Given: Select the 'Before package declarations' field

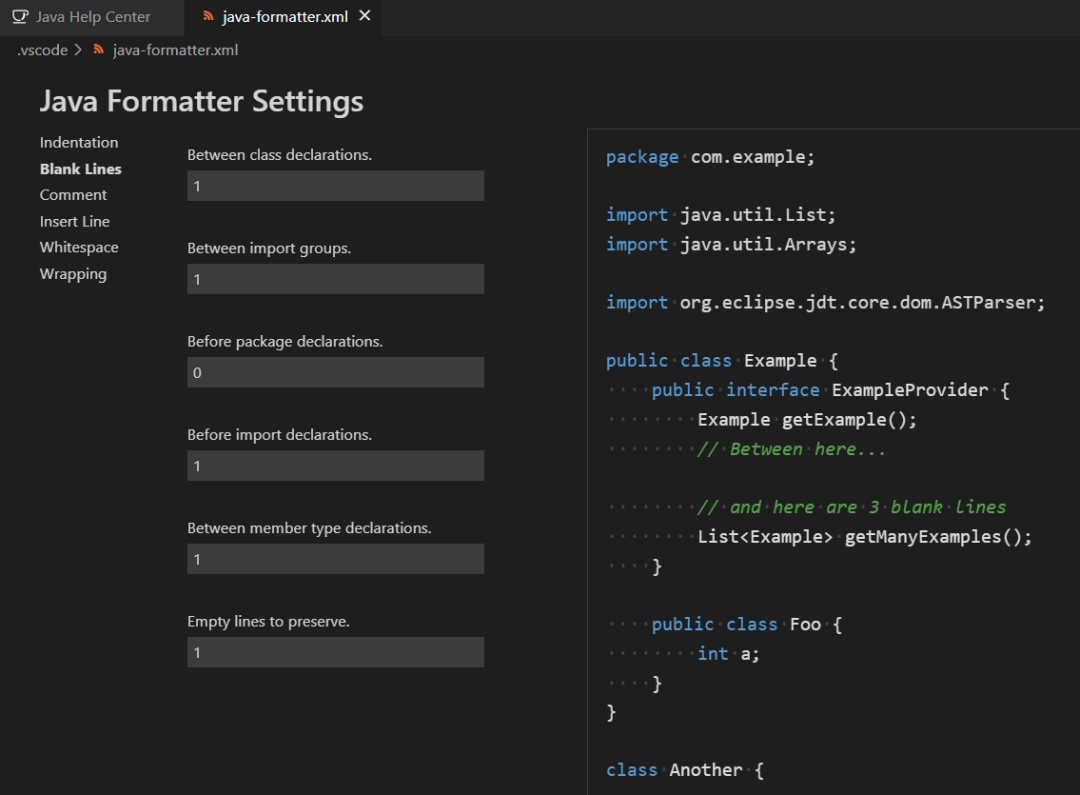Looking at the screenshot, I should point(335,372).
